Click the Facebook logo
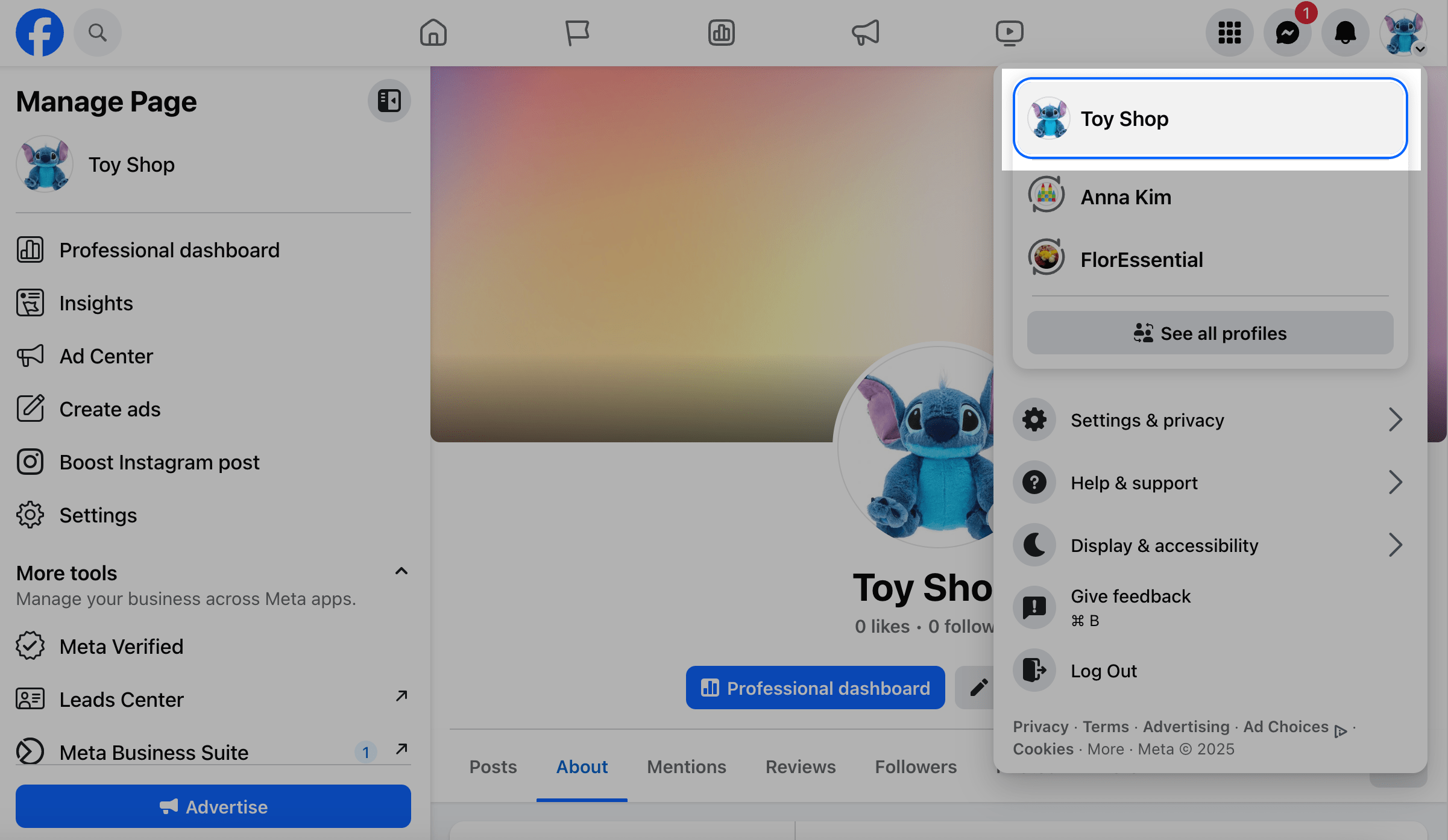 coord(40,33)
